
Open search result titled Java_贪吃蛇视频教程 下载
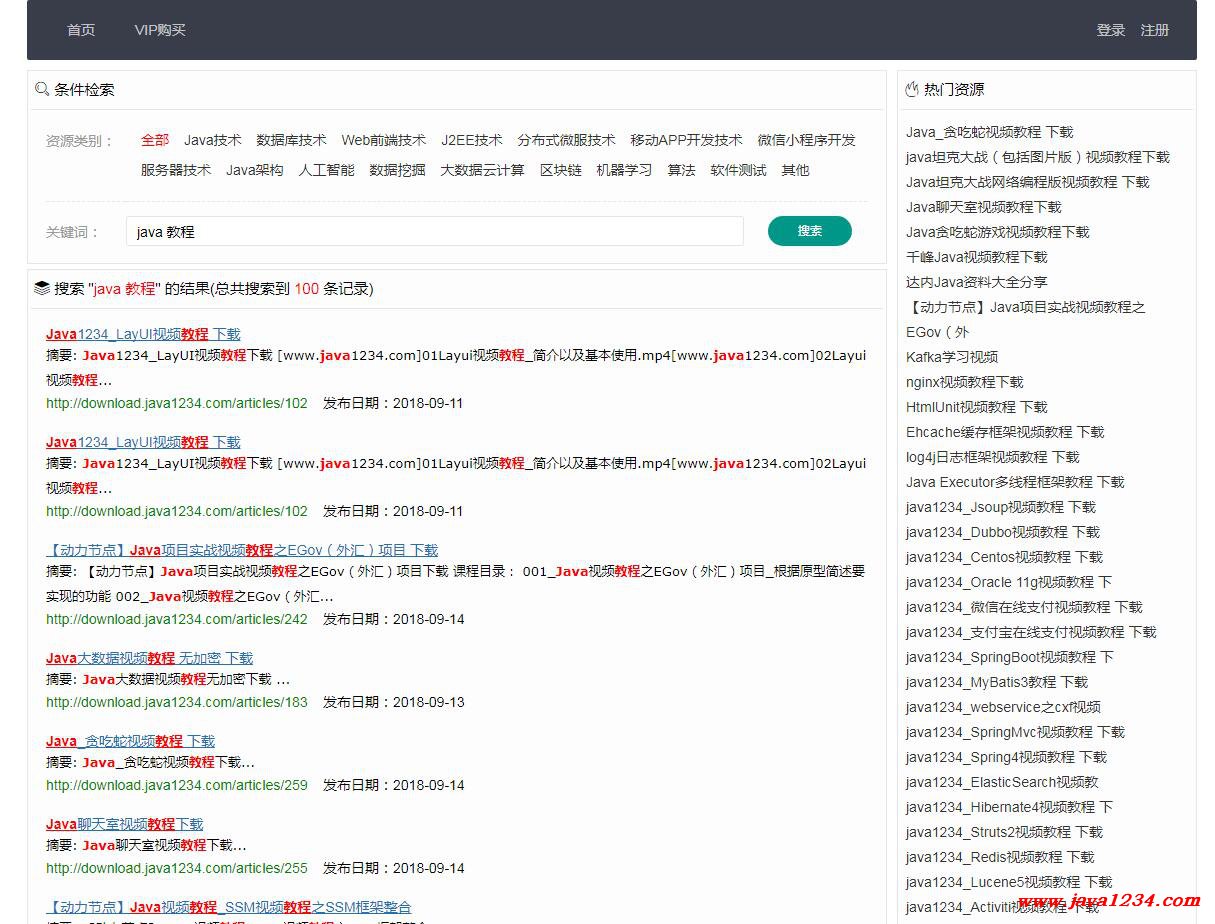(x=131, y=741)
